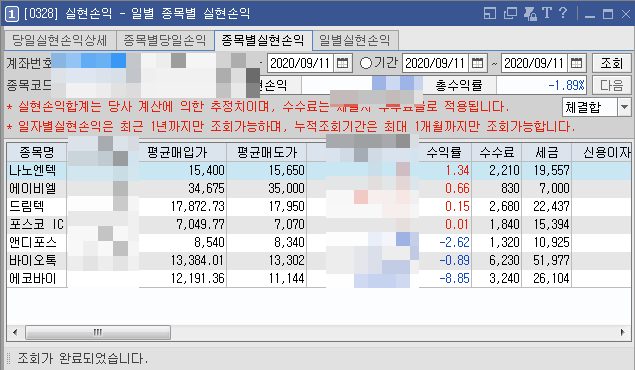Select the 드림텍 row

[x=319, y=206]
